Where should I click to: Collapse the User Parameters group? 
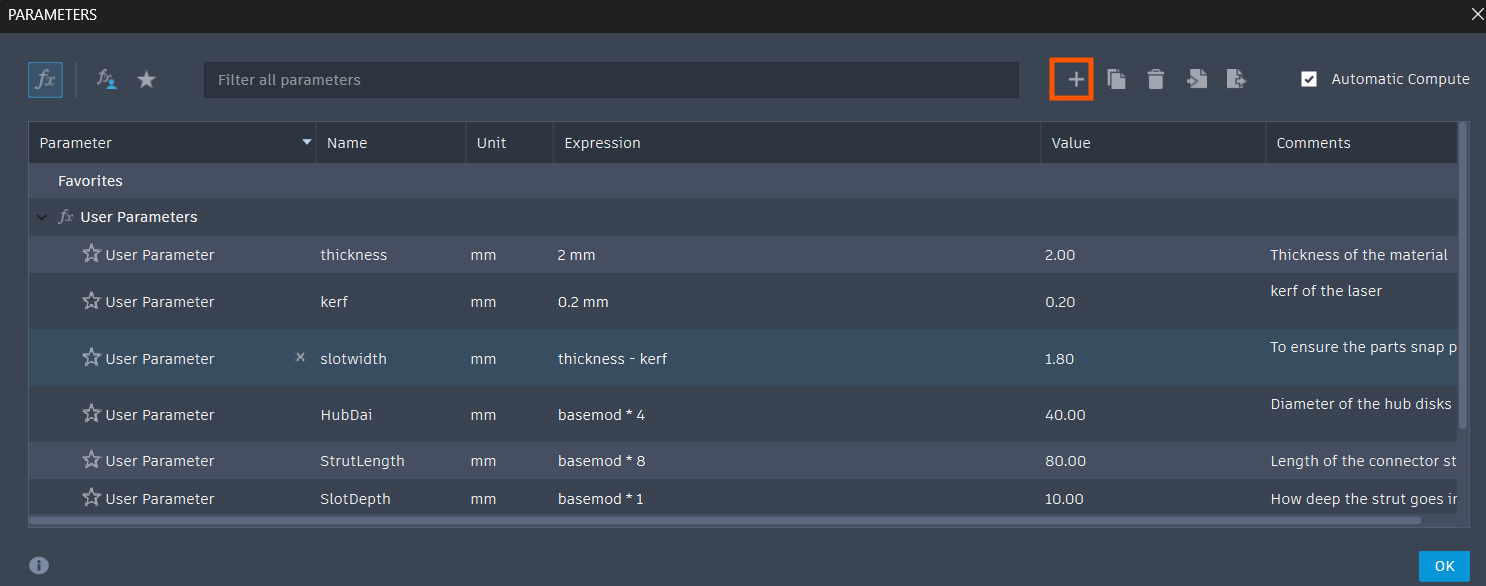pyautogui.click(x=41, y=217)
